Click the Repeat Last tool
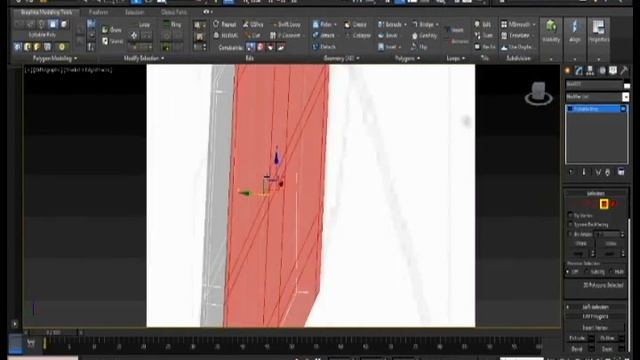Image resolution: width=640 pixels, height=360 pixels. (224, 24)
